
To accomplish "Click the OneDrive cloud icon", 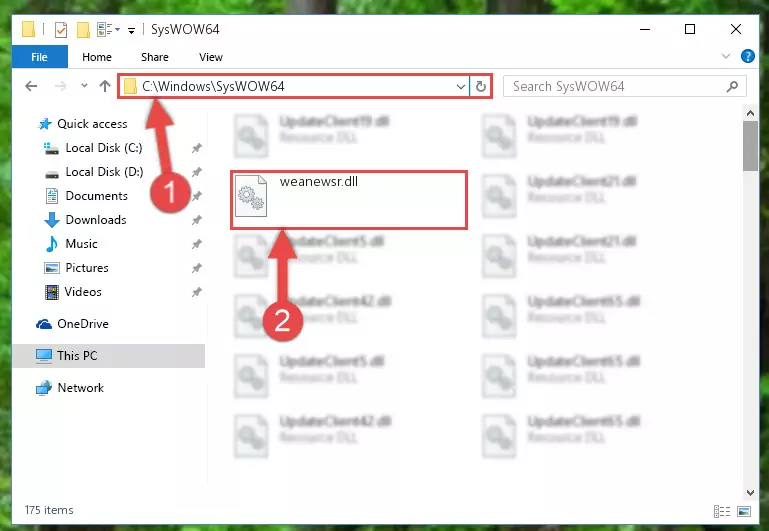I will click(x=44, y=324).
